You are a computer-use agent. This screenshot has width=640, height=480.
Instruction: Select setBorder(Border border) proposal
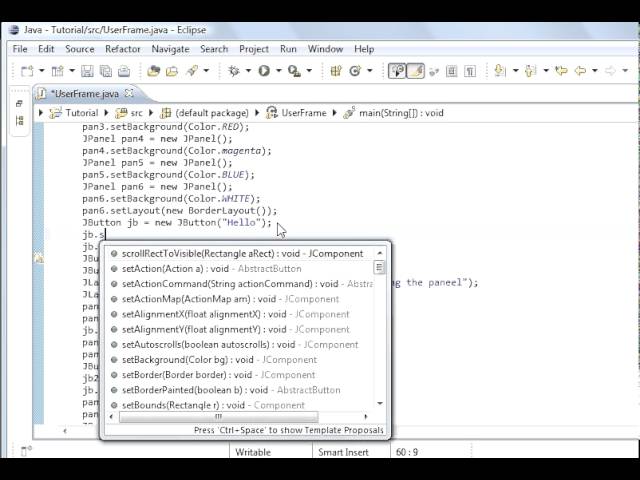coord(241,375)
